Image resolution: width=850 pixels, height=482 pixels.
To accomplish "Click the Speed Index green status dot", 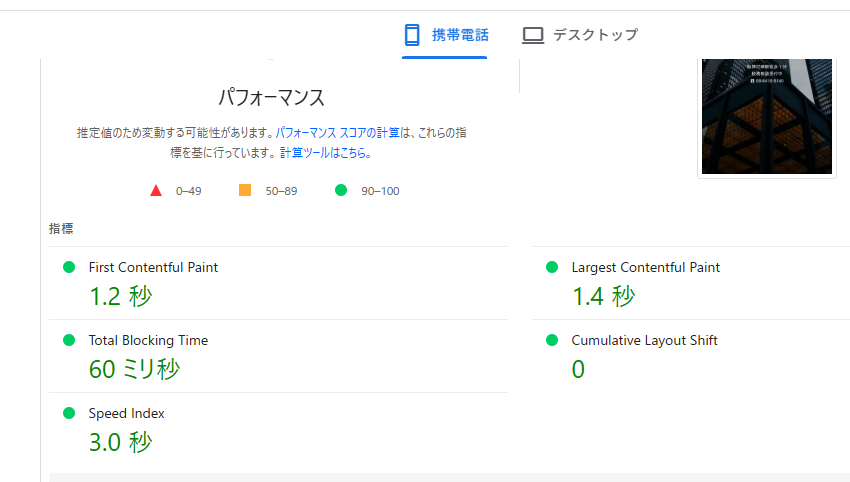I will [x=69, y=413].
